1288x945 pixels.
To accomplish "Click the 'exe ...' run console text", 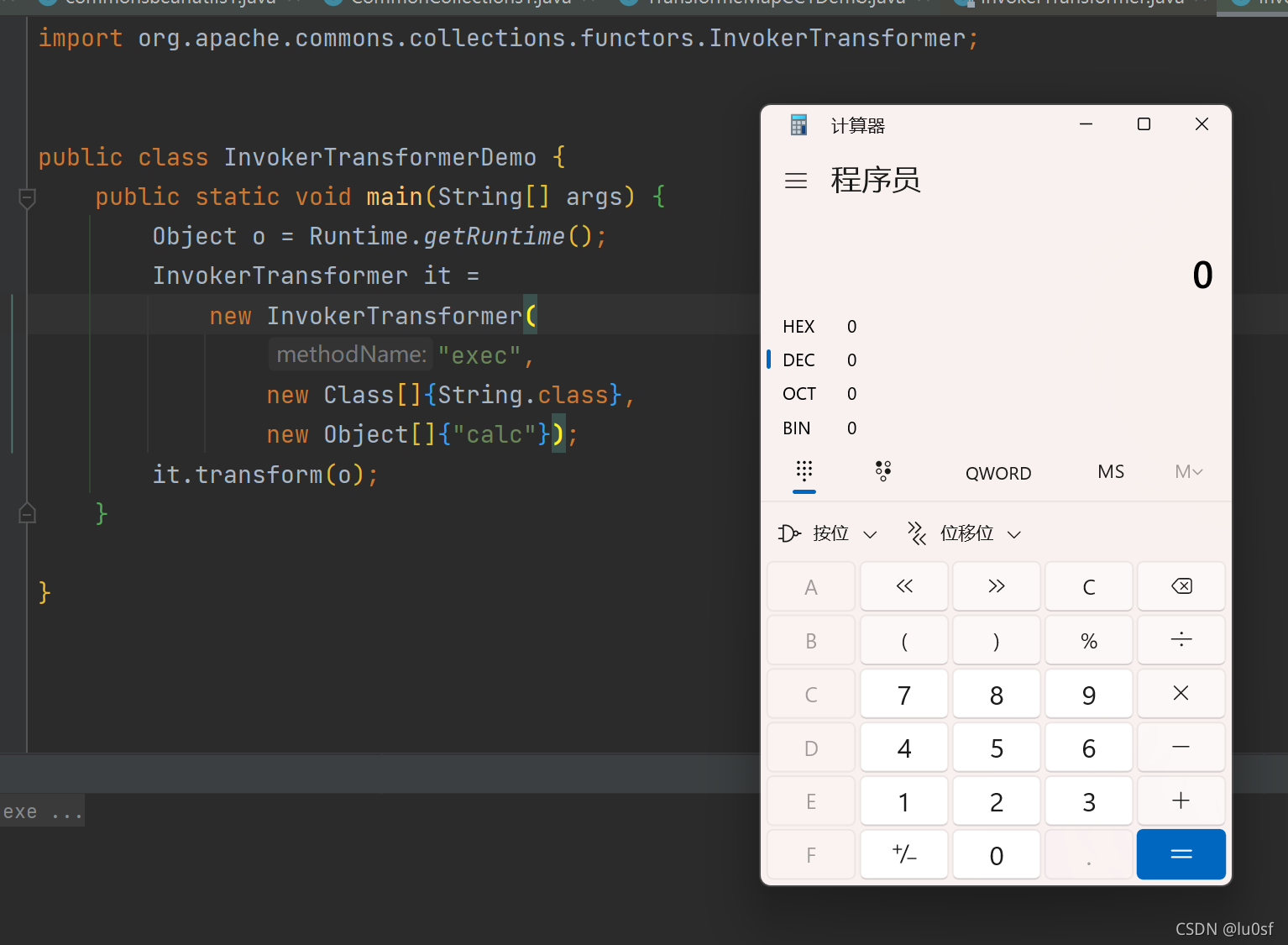I will 42,811.
